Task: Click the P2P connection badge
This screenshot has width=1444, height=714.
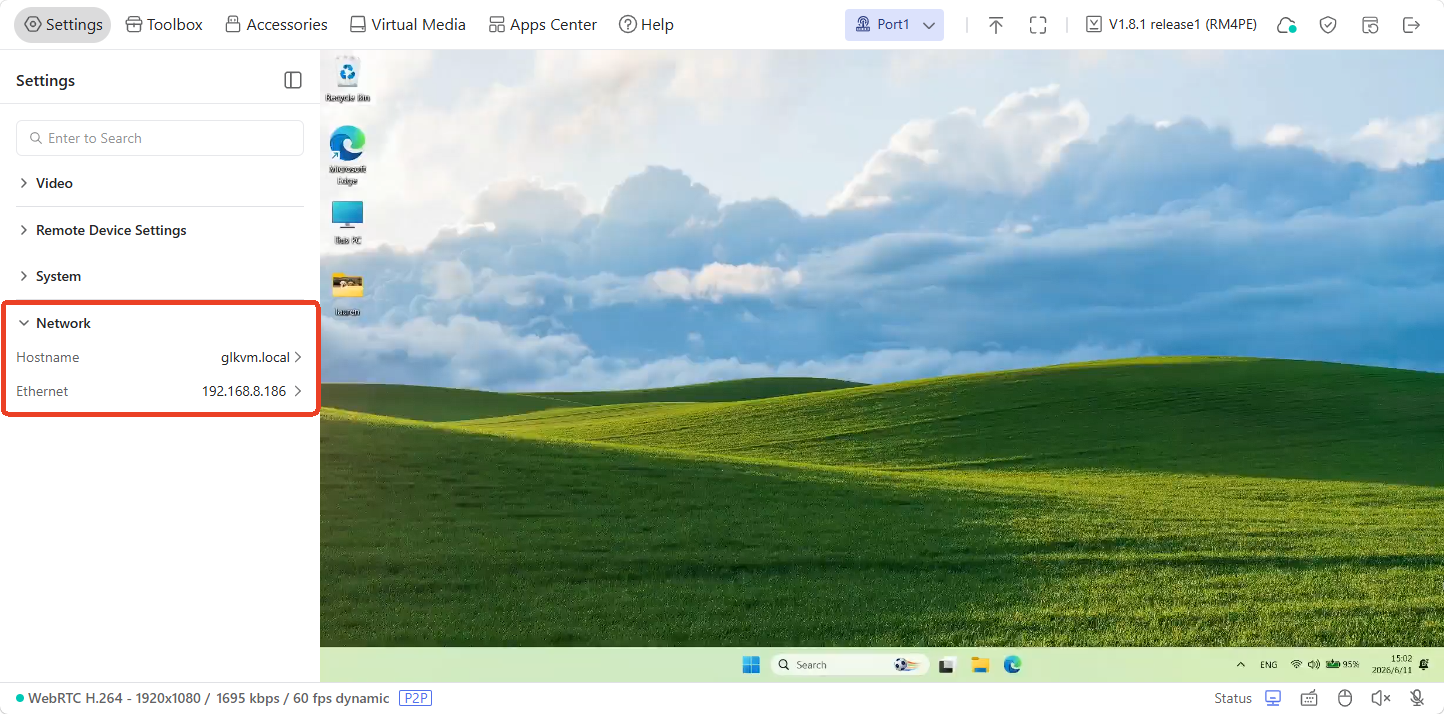Action: click(415, 698)
